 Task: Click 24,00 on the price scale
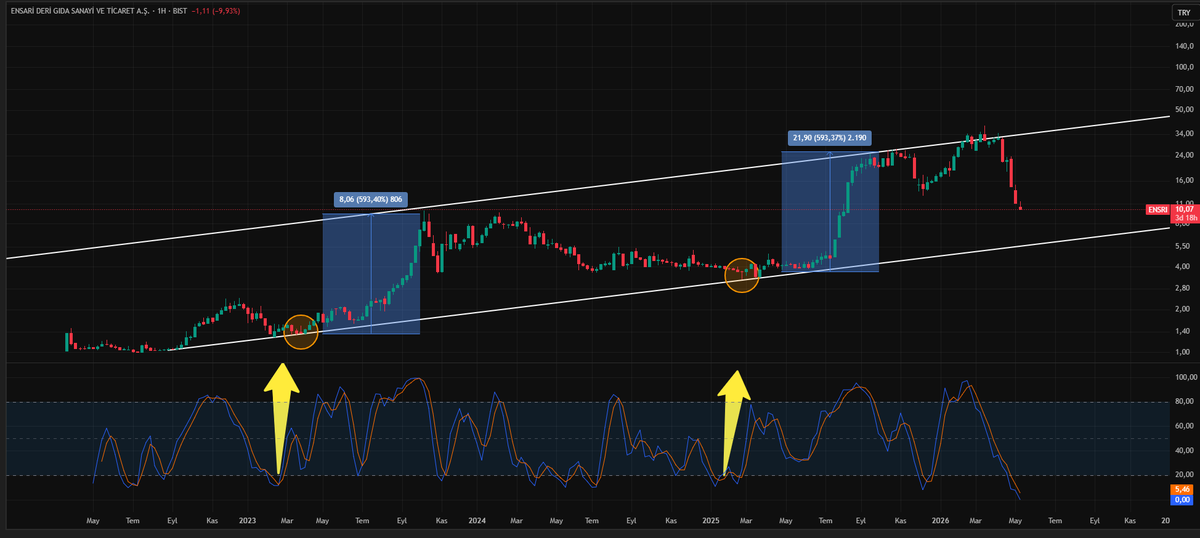click(x=1183, y=155)
